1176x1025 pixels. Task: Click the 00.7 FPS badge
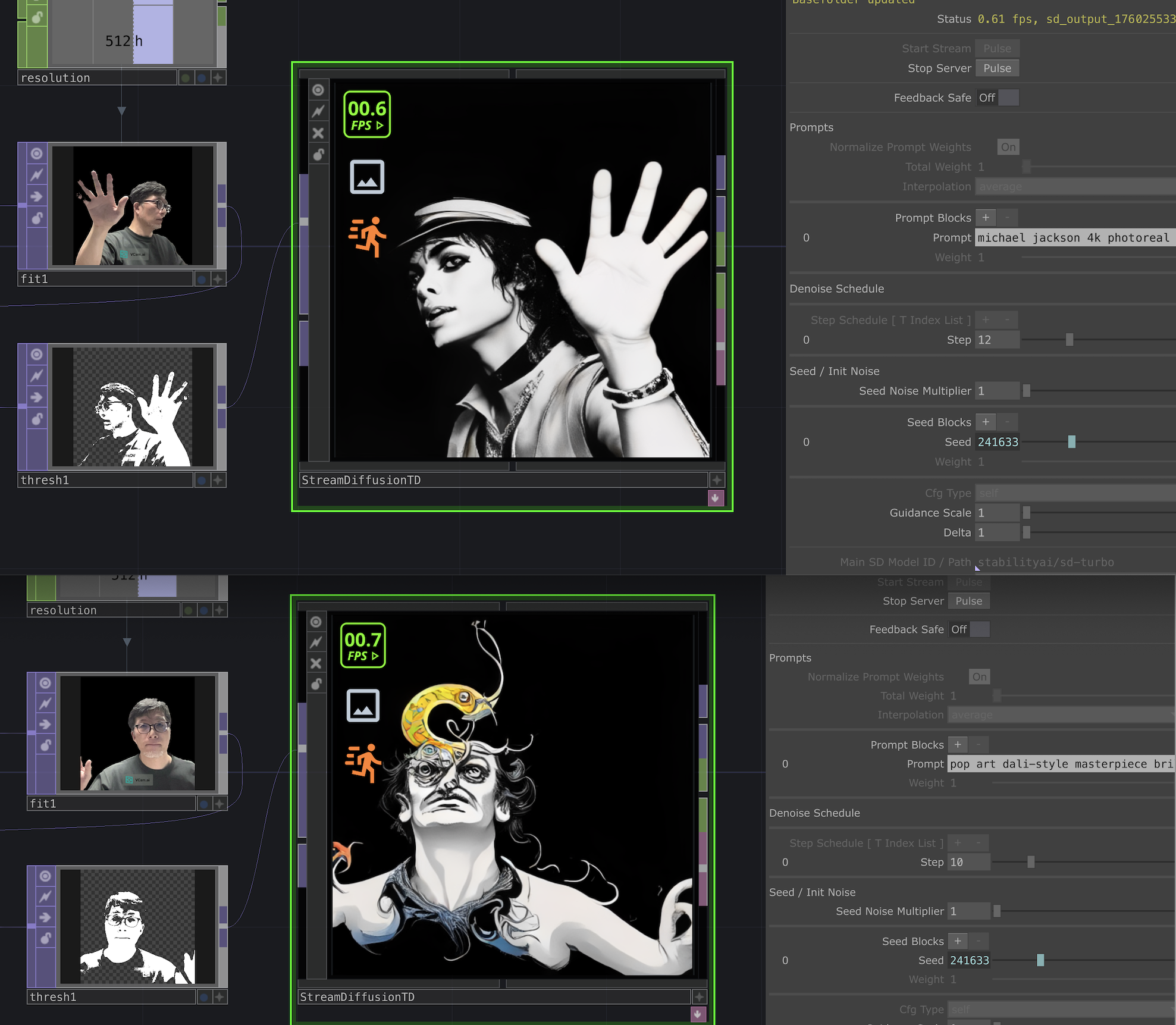(x=363, y=645)
